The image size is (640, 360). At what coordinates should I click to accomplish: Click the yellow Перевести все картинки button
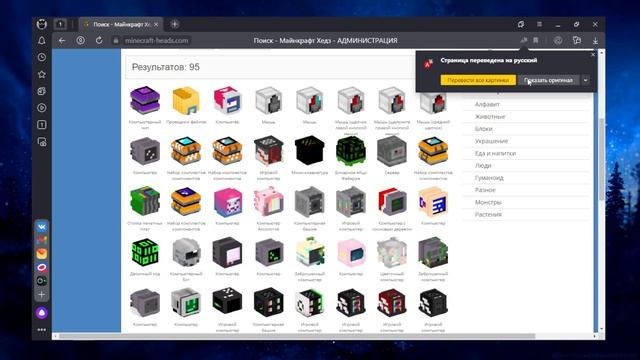pos(478,80)
